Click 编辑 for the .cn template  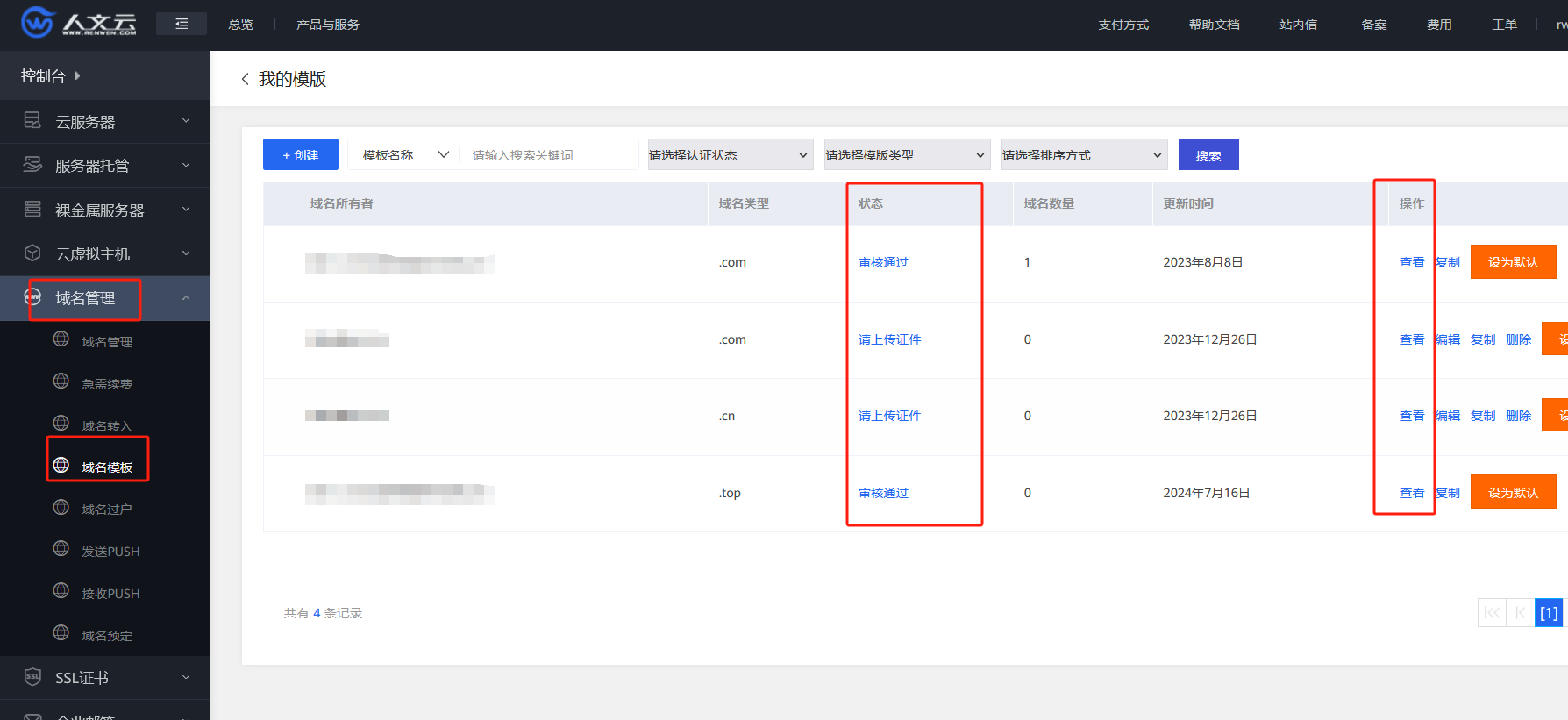click(1448, 416)
